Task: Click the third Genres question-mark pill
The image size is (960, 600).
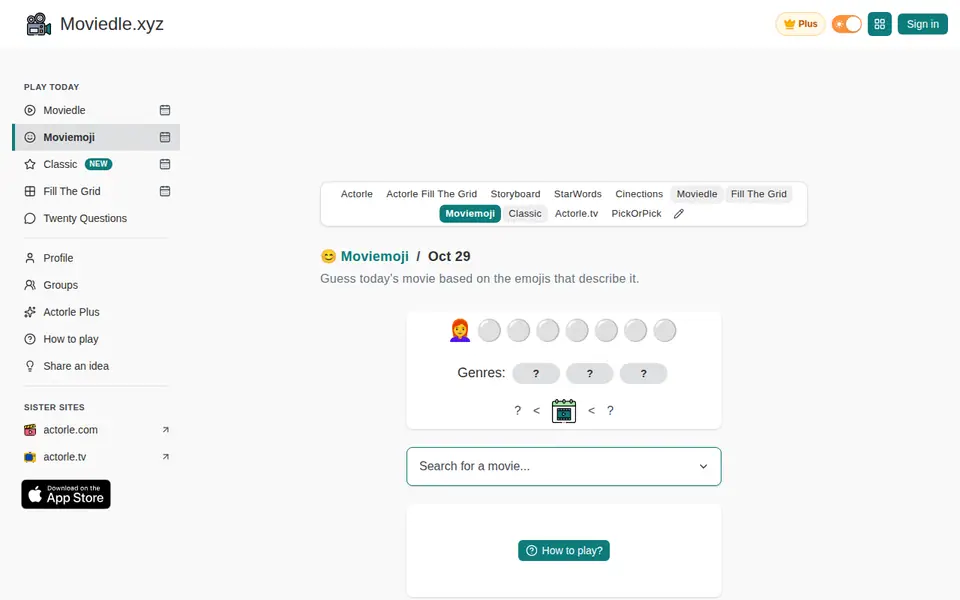Action: click(x=643, y=373)
